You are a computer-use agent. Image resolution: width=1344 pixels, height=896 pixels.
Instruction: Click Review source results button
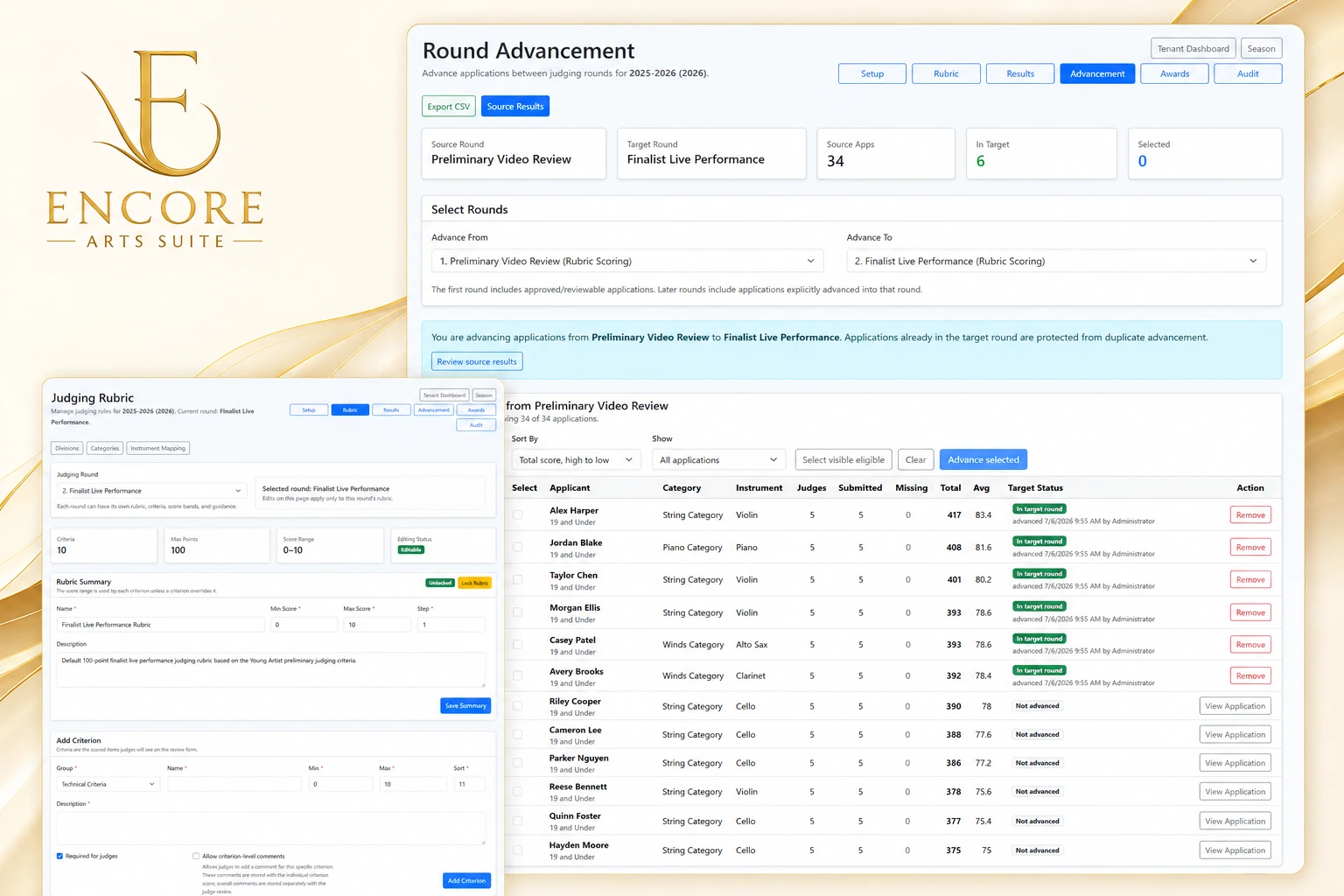(x=477, y=361)
